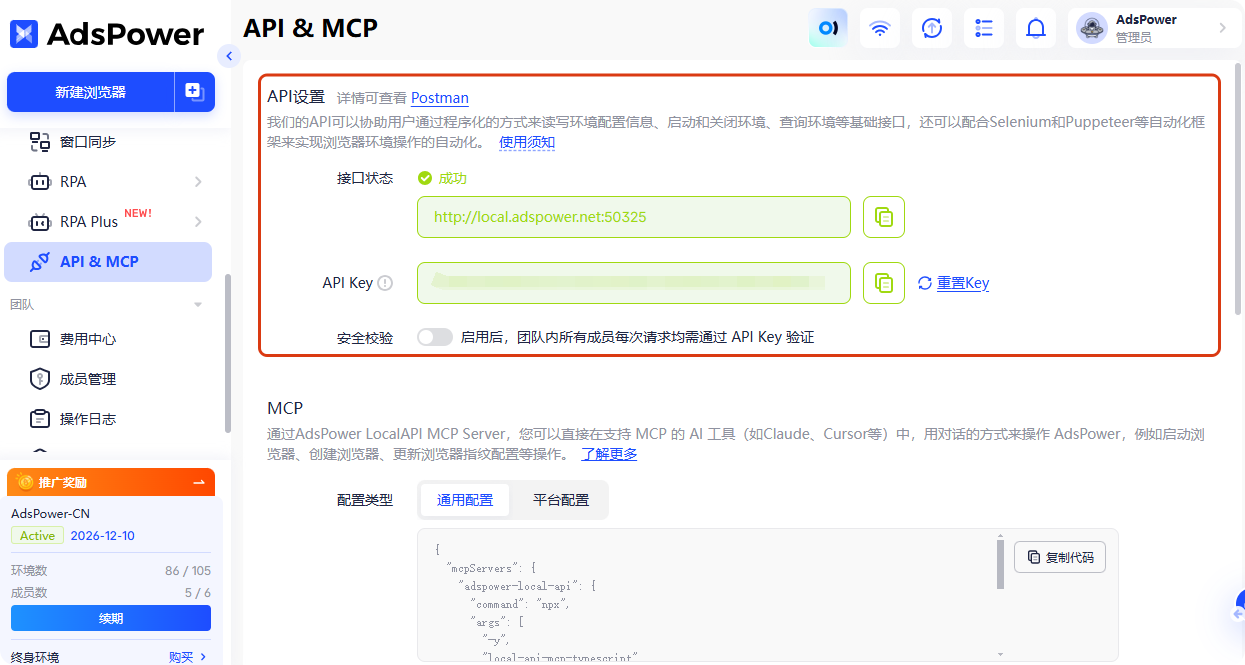1245x665 pixels.
Task: Click the 续期 renew button
Action: point(111,618)
